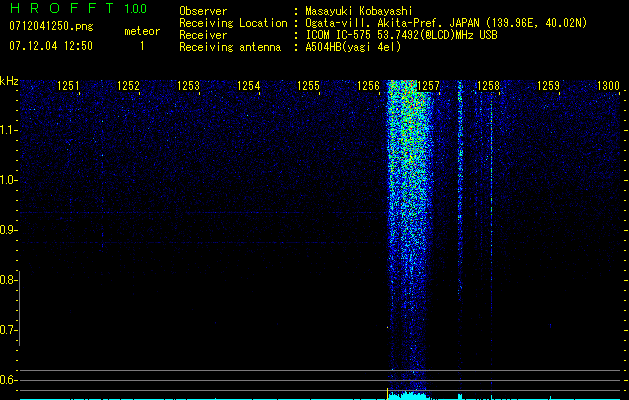
Task: Click the 0.7 kHz frequency label
Action: point(8,330)
